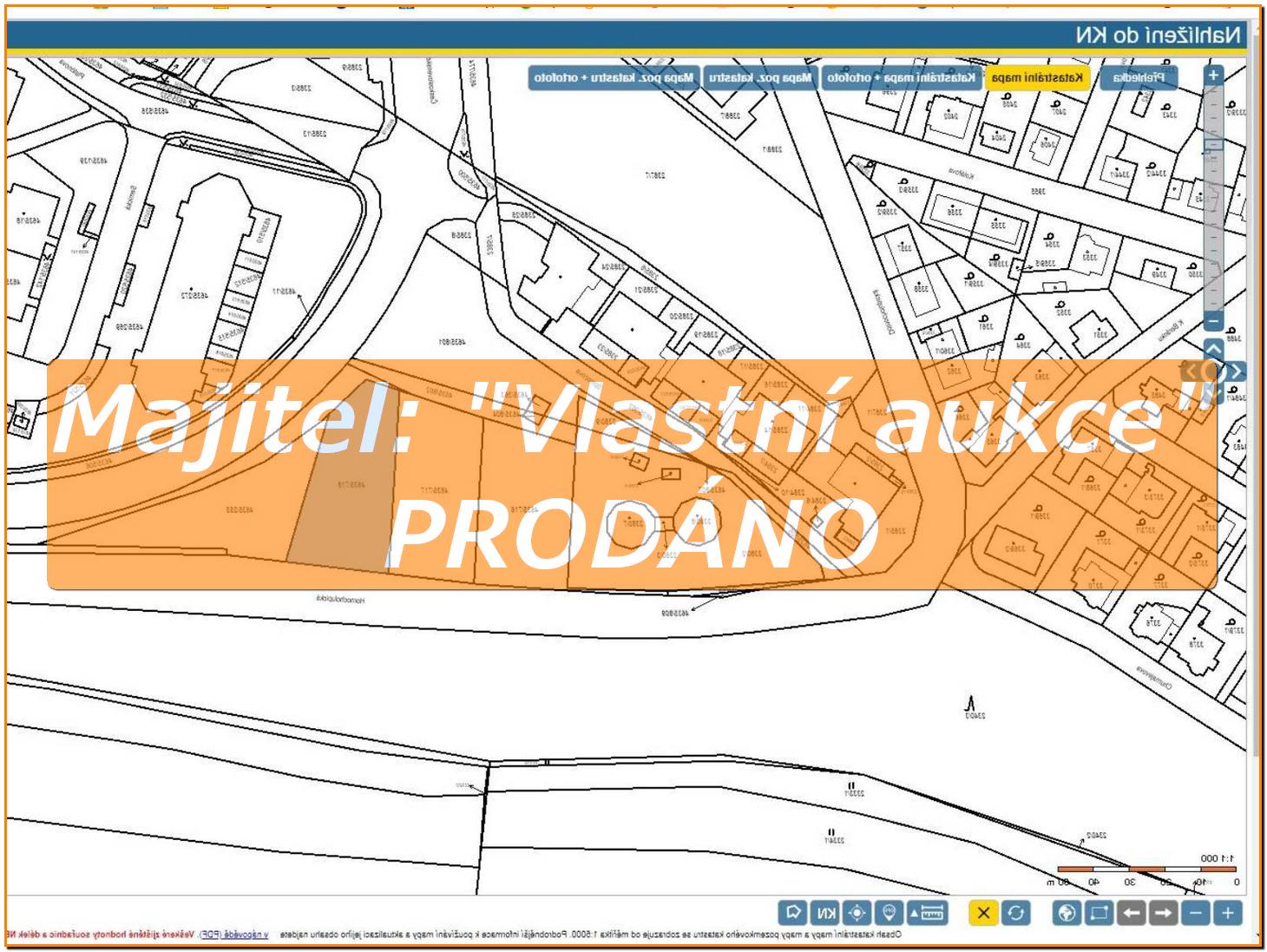The image size is (1267, 952).
Task: Click the 1:1 000 scale label
Action: [x=1217, y=857]
